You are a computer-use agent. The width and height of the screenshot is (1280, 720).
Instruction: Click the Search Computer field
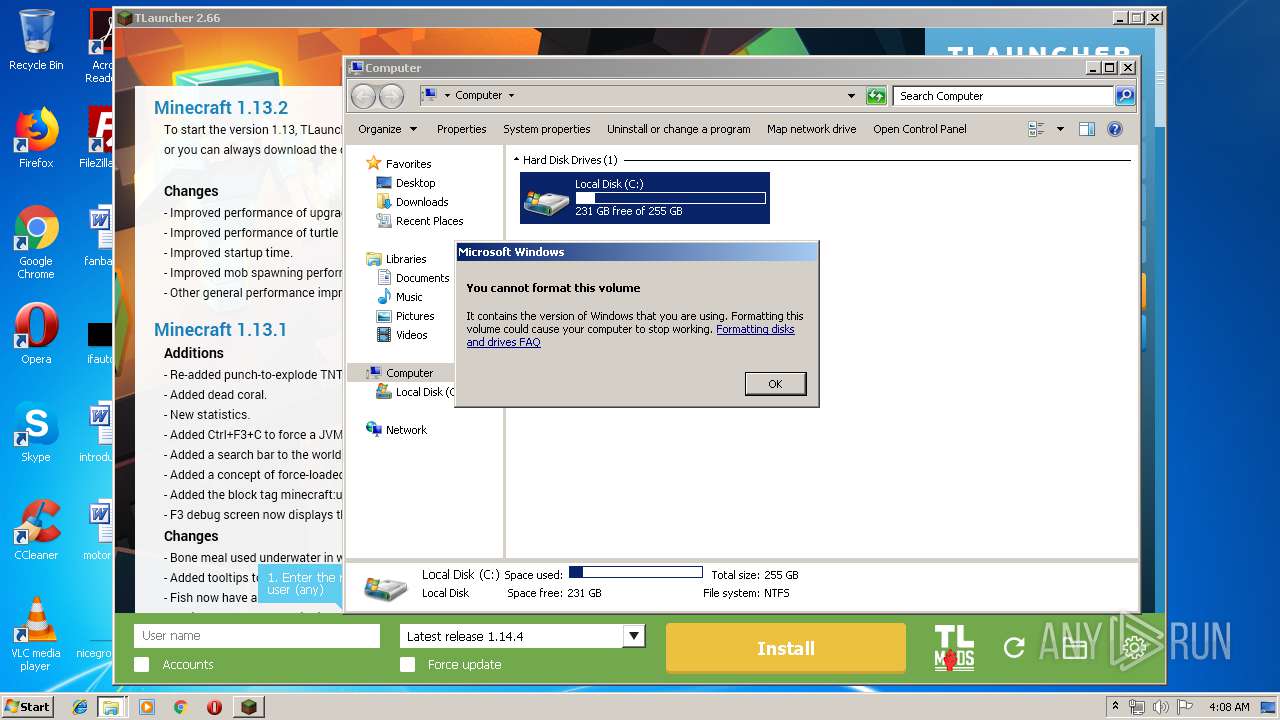[x=1003, y=96]
